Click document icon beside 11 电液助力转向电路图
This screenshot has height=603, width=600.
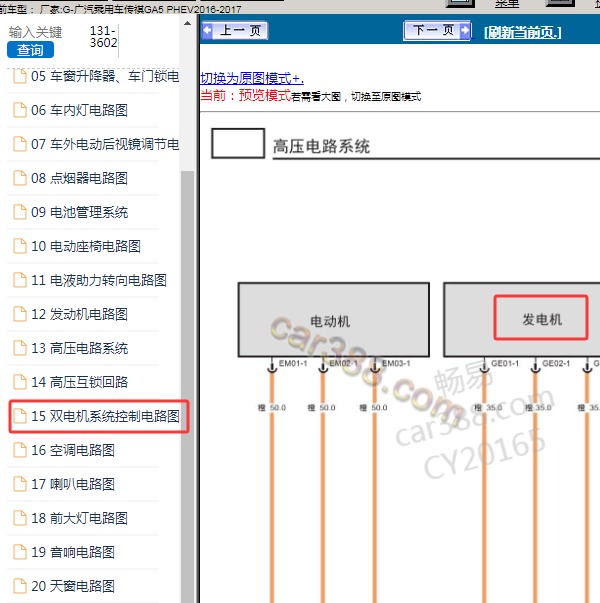(20, 280)
